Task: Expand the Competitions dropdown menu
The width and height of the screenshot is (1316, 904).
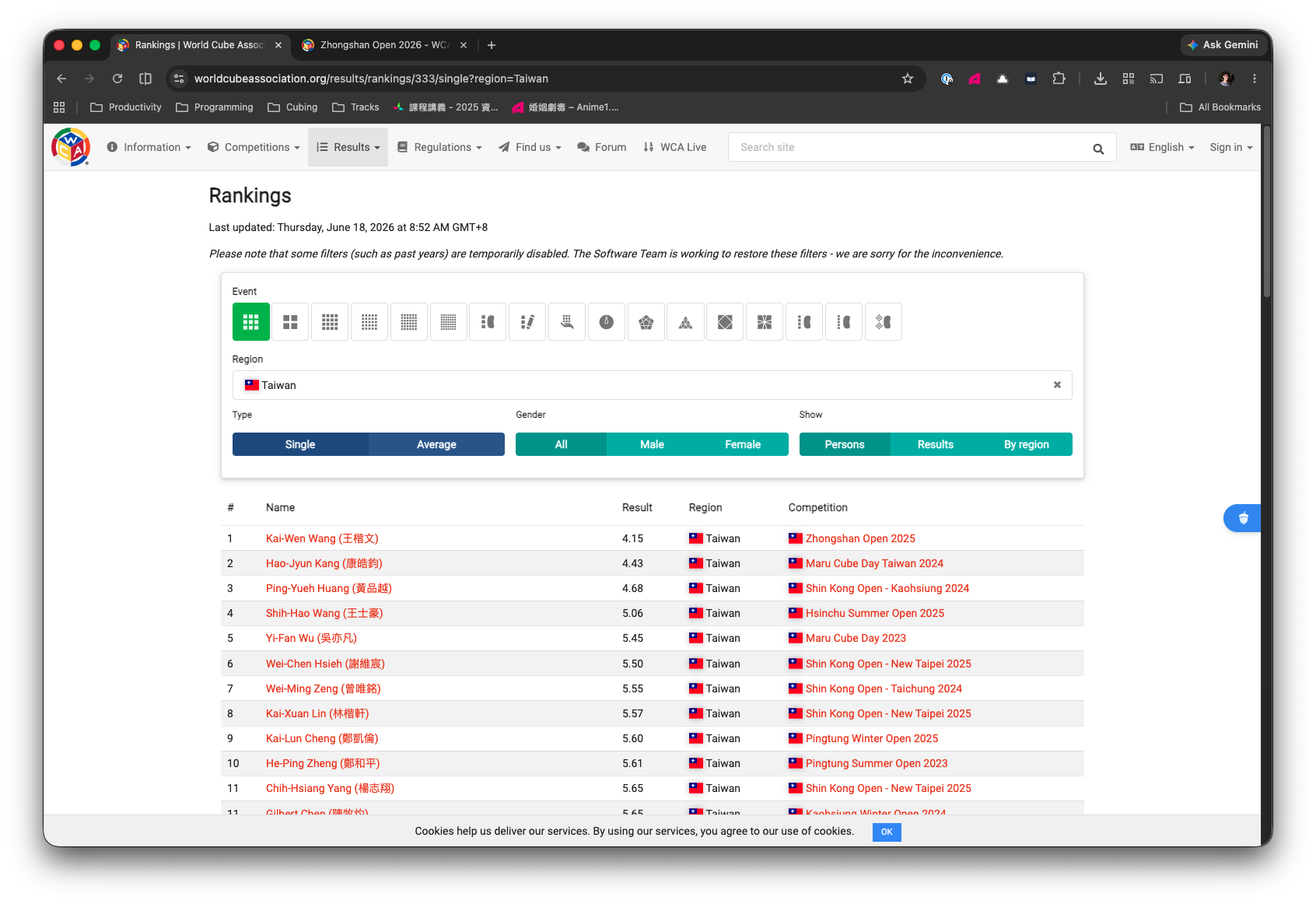Action: tap(254, 147)
